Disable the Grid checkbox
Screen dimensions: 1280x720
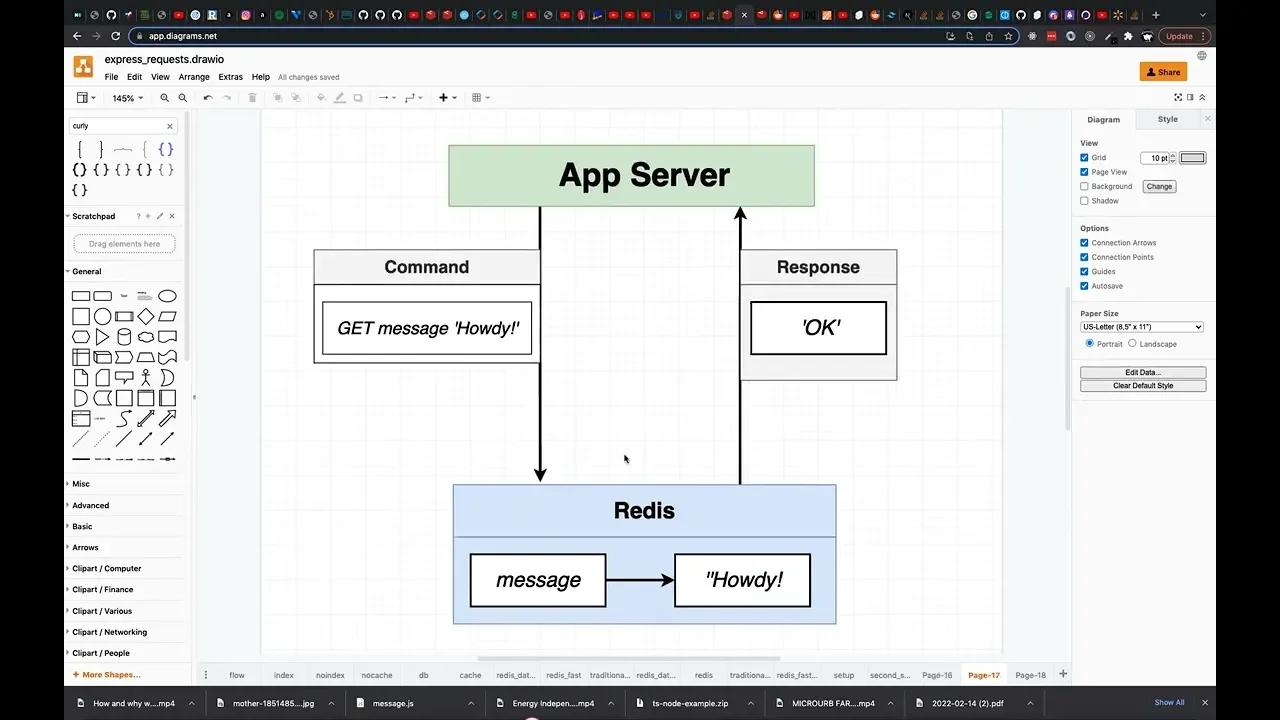(x=1084, y=157)
